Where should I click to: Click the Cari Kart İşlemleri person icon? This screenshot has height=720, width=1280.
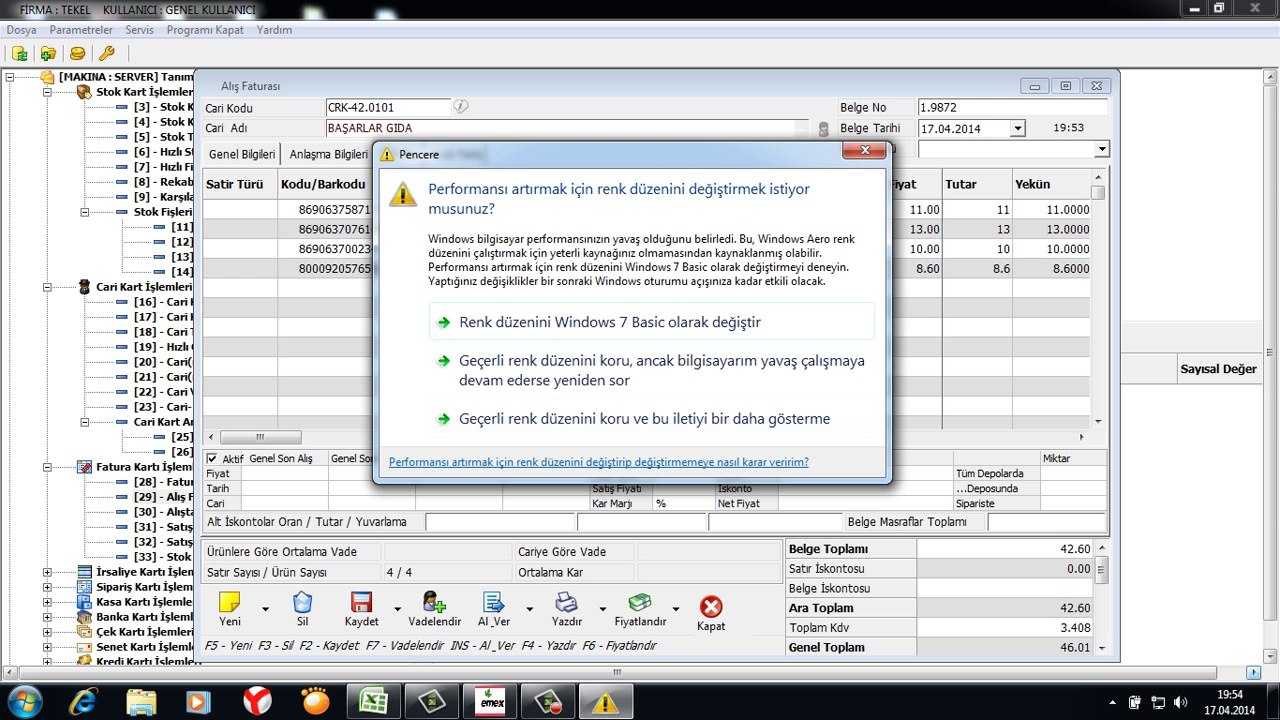tap(84, 287)
